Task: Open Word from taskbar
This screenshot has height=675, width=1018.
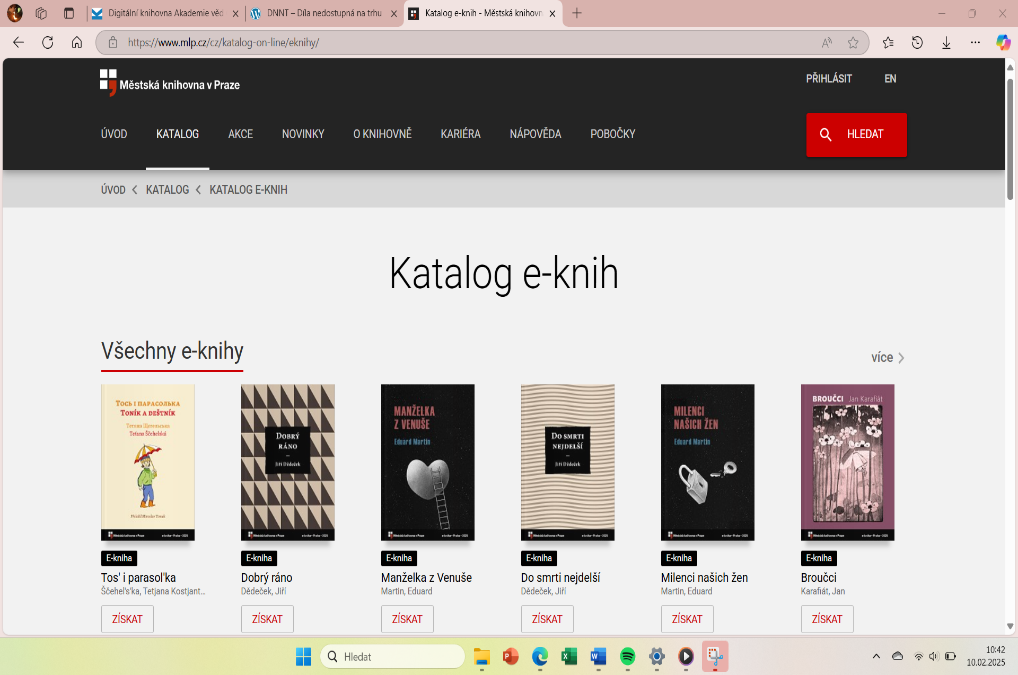Action: click(x=598, y=657)
